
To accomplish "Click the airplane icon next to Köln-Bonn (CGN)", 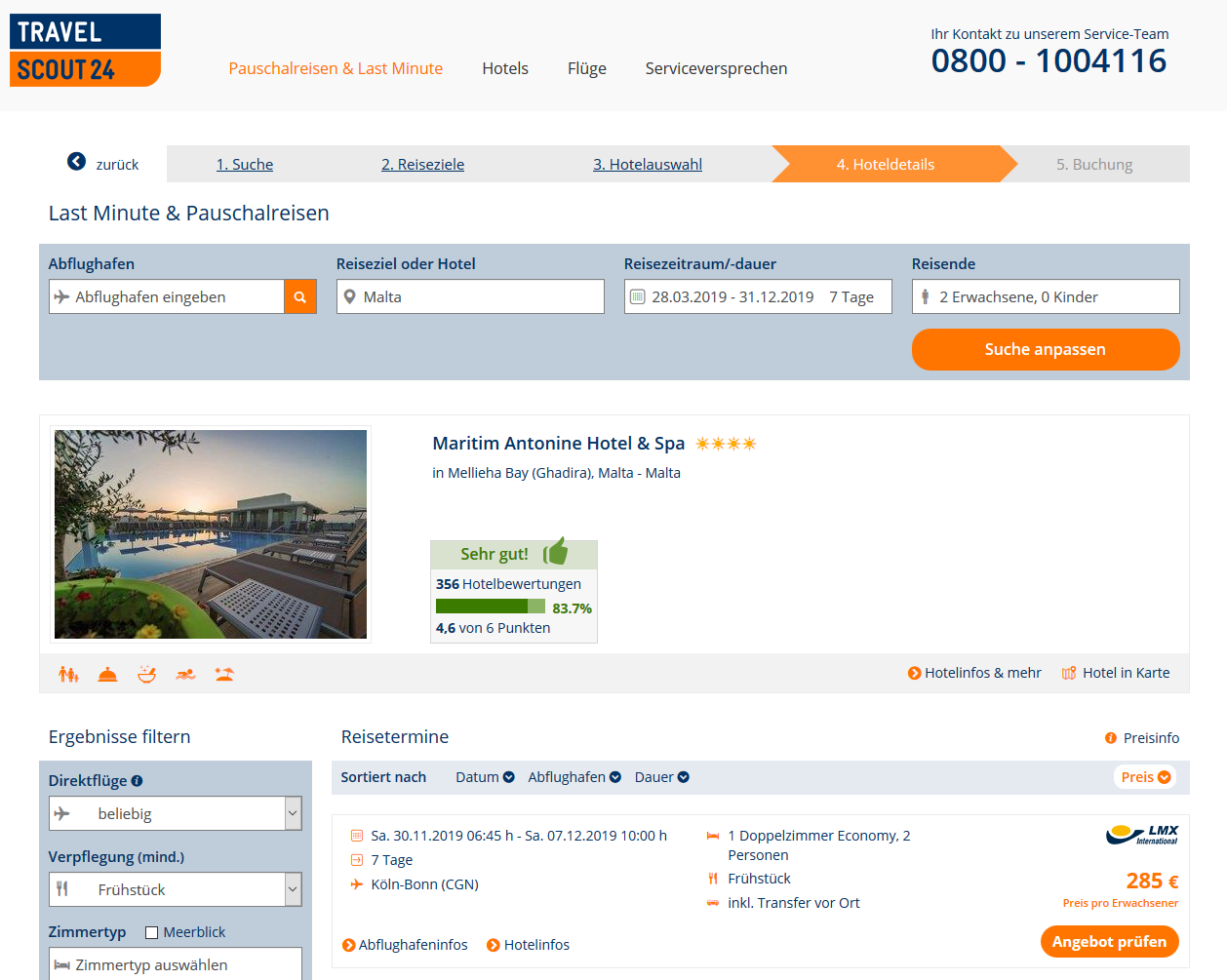I will click(357, 884).
